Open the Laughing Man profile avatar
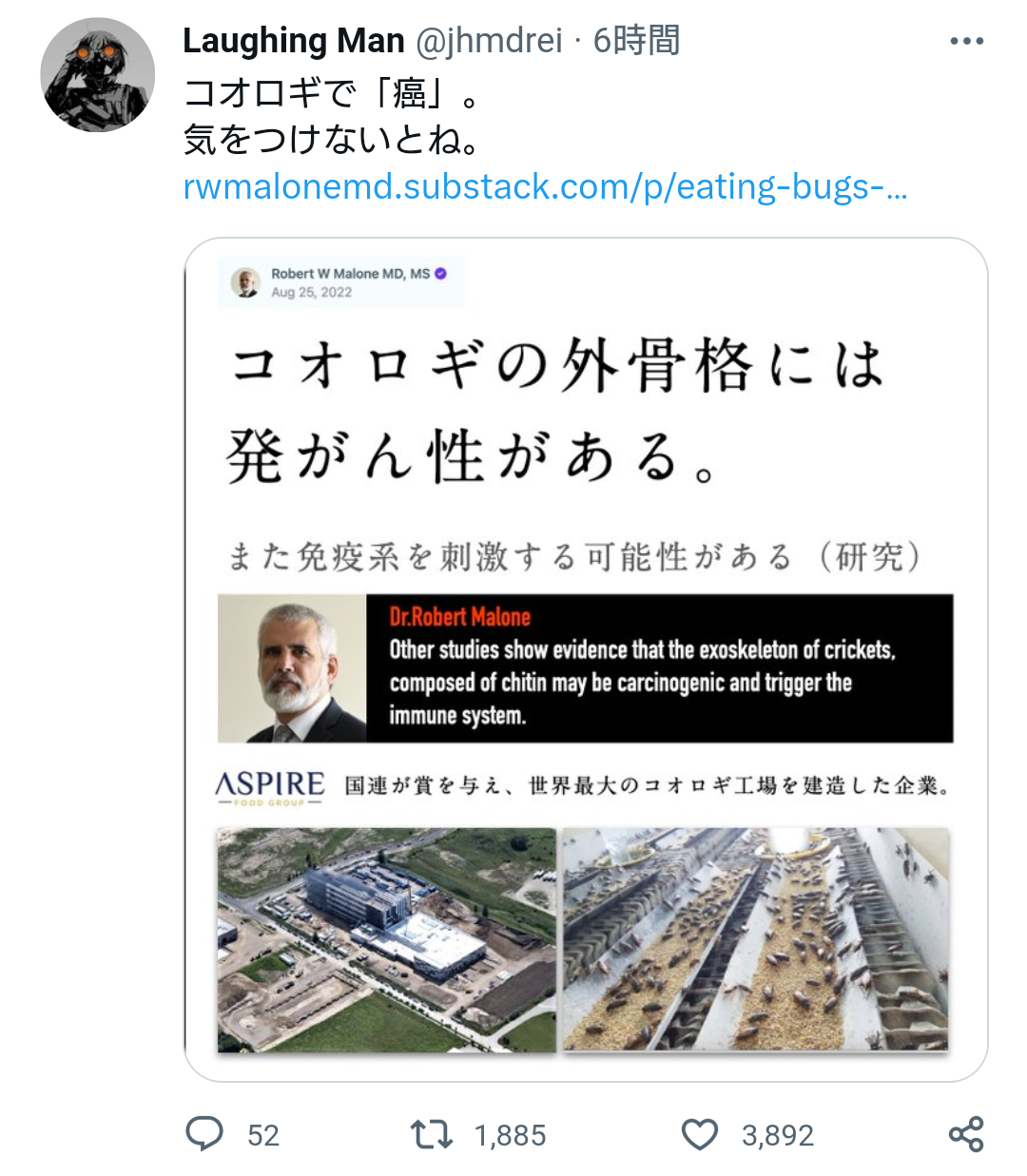Image resolution: width=1027 pixels, height=1176 pixels. 97,74
